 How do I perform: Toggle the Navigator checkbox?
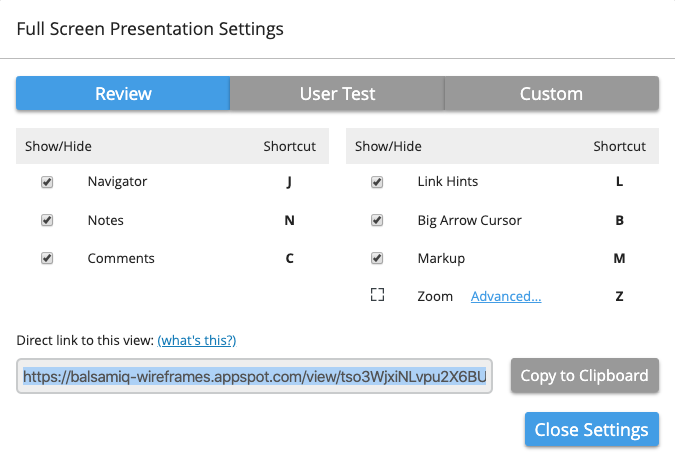tap(47, 182)
